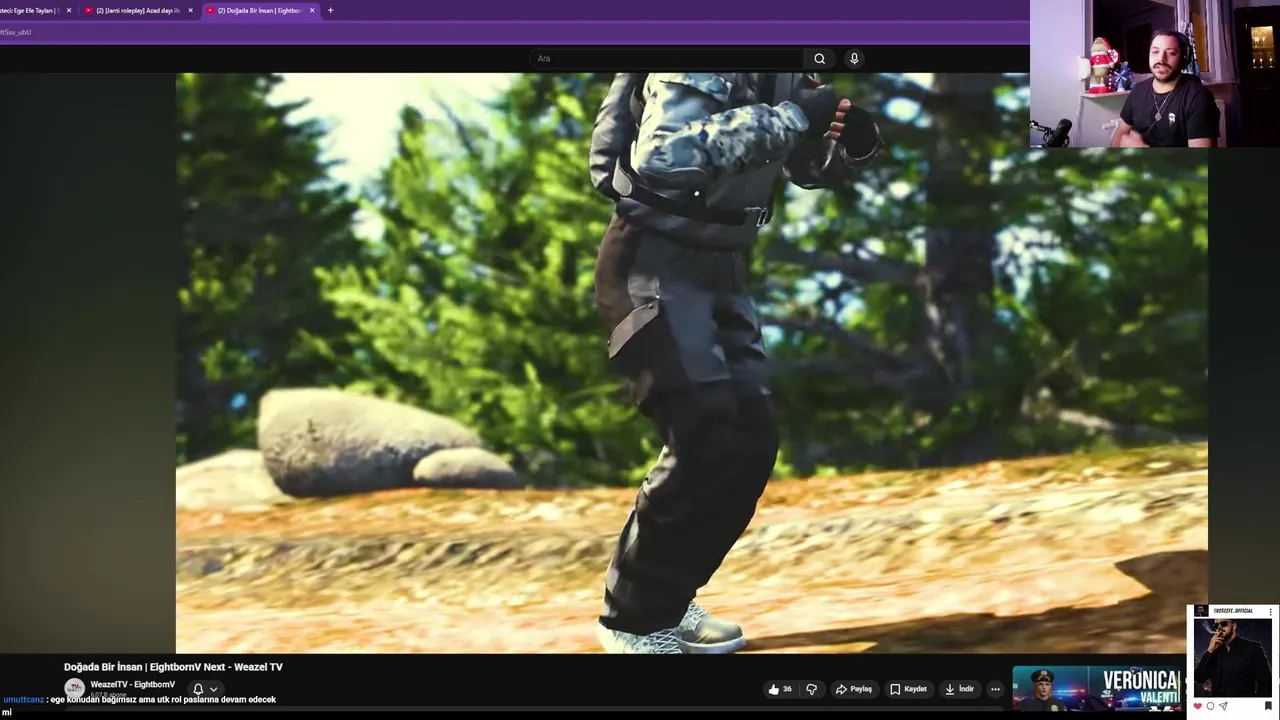
Task: Close the 'Doğada Bir İnsan' tab
Action: pos(312,10)
